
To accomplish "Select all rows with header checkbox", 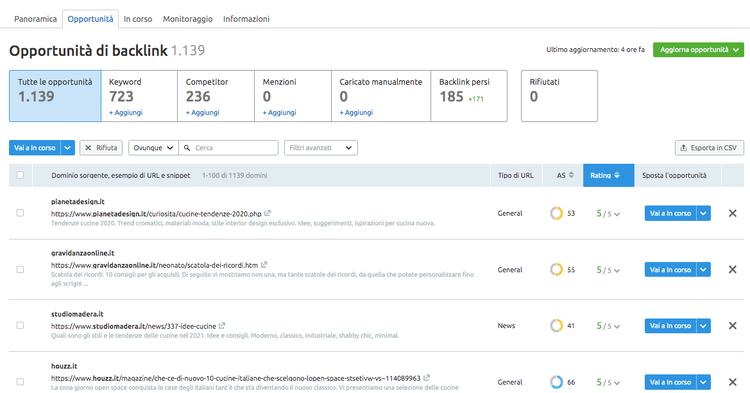I will (x=20, y=175).
